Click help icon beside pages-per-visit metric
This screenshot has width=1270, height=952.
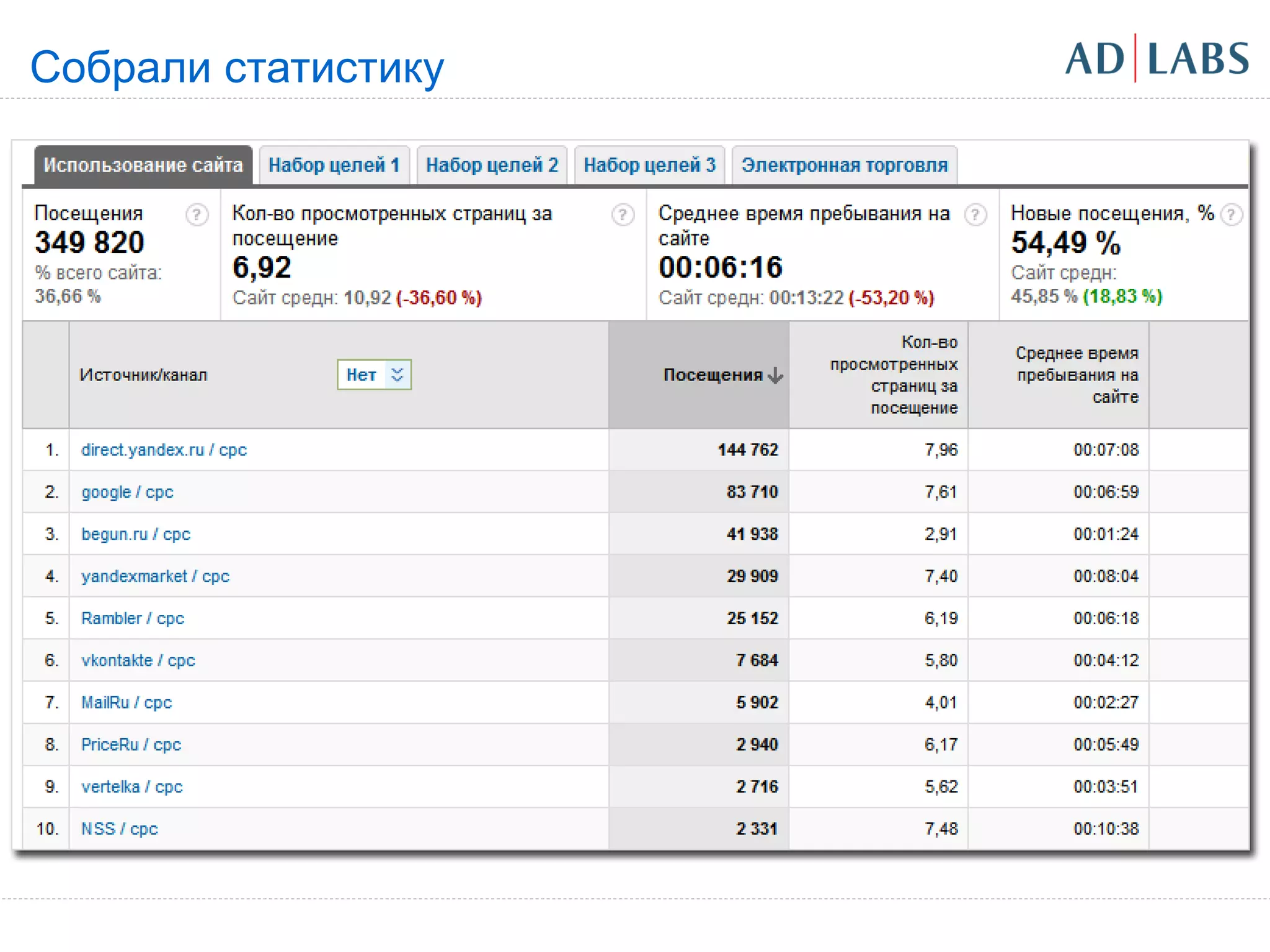pos(622,215)
